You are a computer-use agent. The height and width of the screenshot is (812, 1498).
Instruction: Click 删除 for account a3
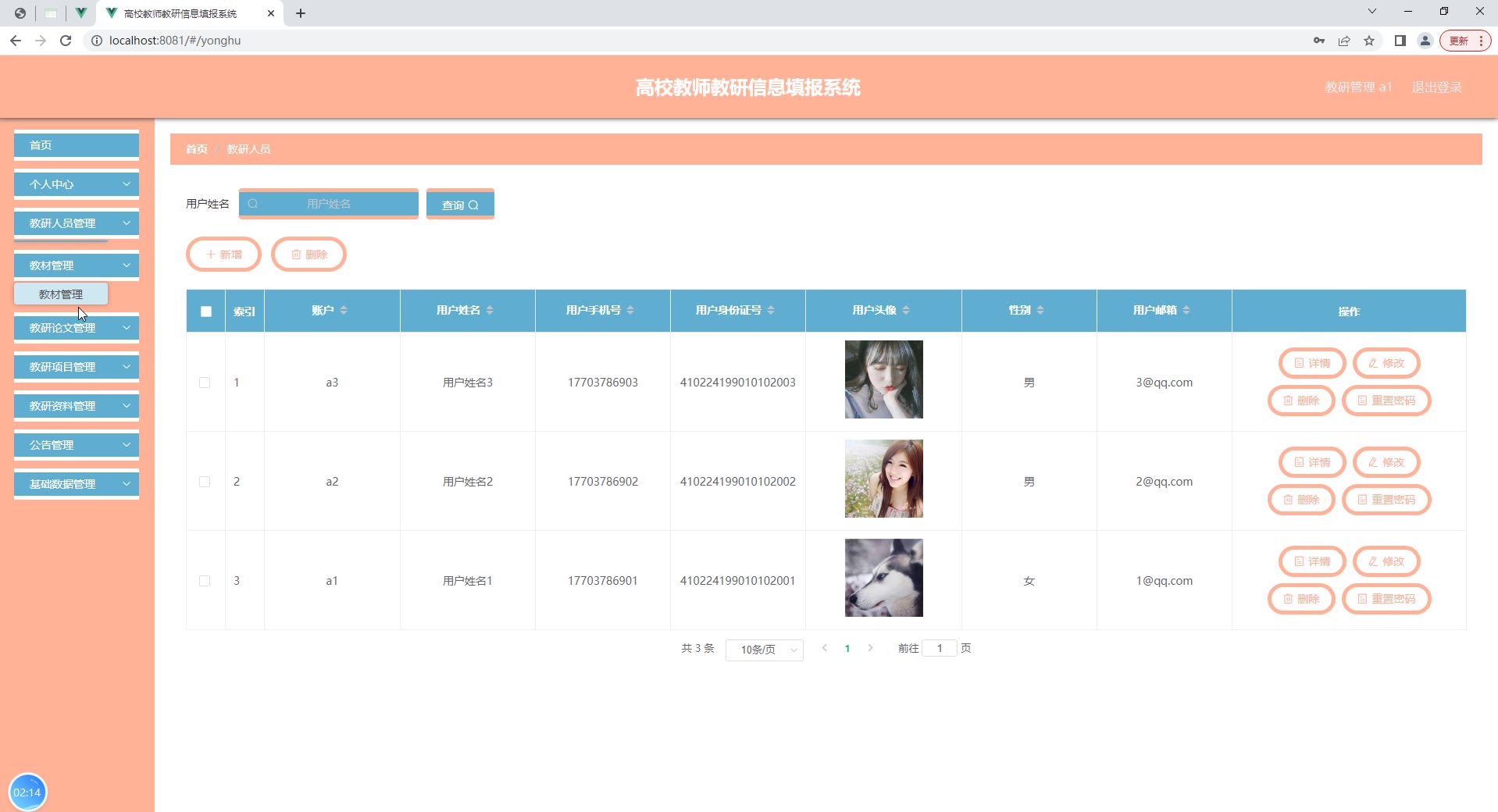pos(1301,401)
